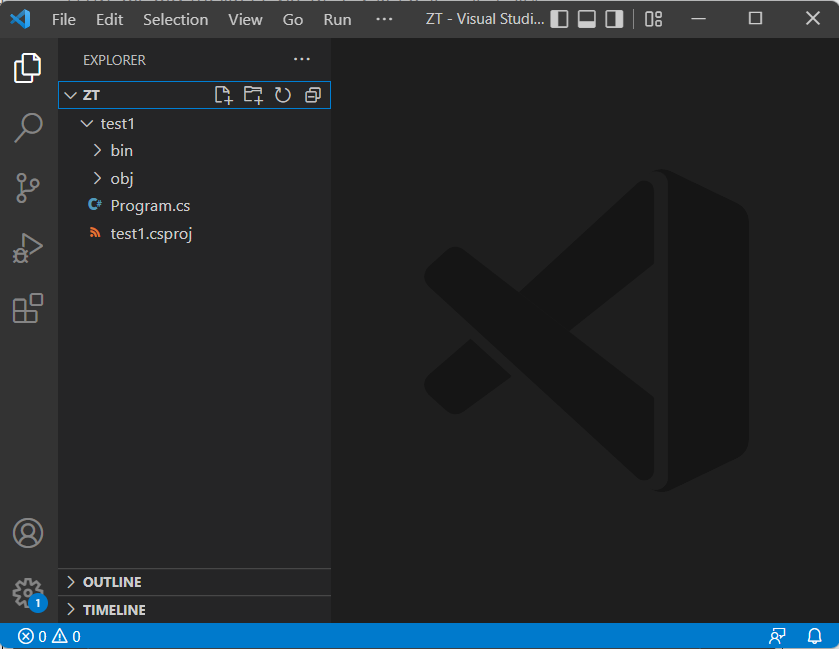This screenshot has width=839, height=649.
Task: Open the Selection menu
Action: point(176,20)
